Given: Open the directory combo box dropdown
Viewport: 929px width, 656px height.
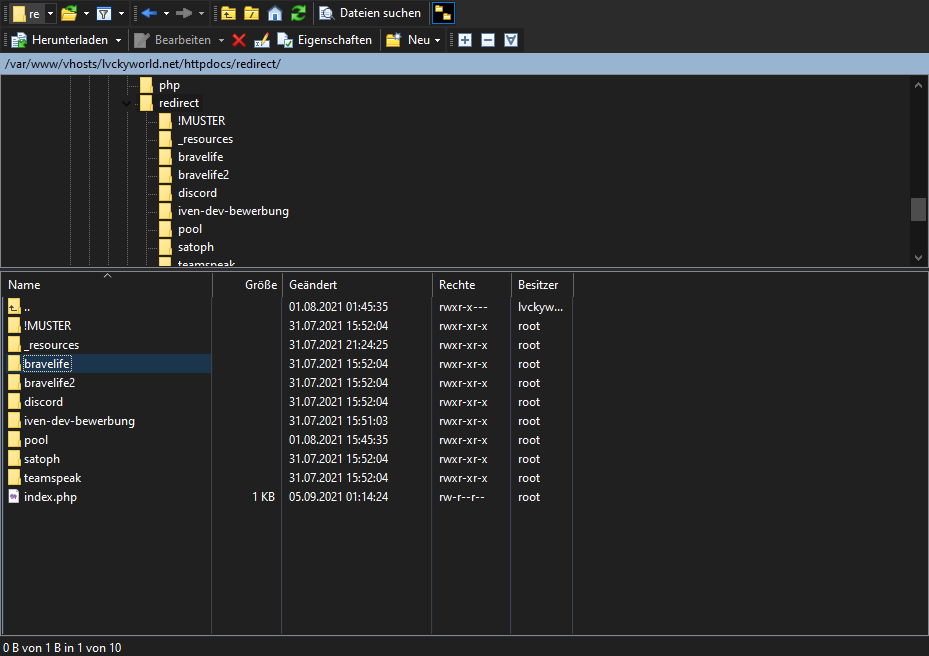Looking at the screenshot, I should click(51, 13).
